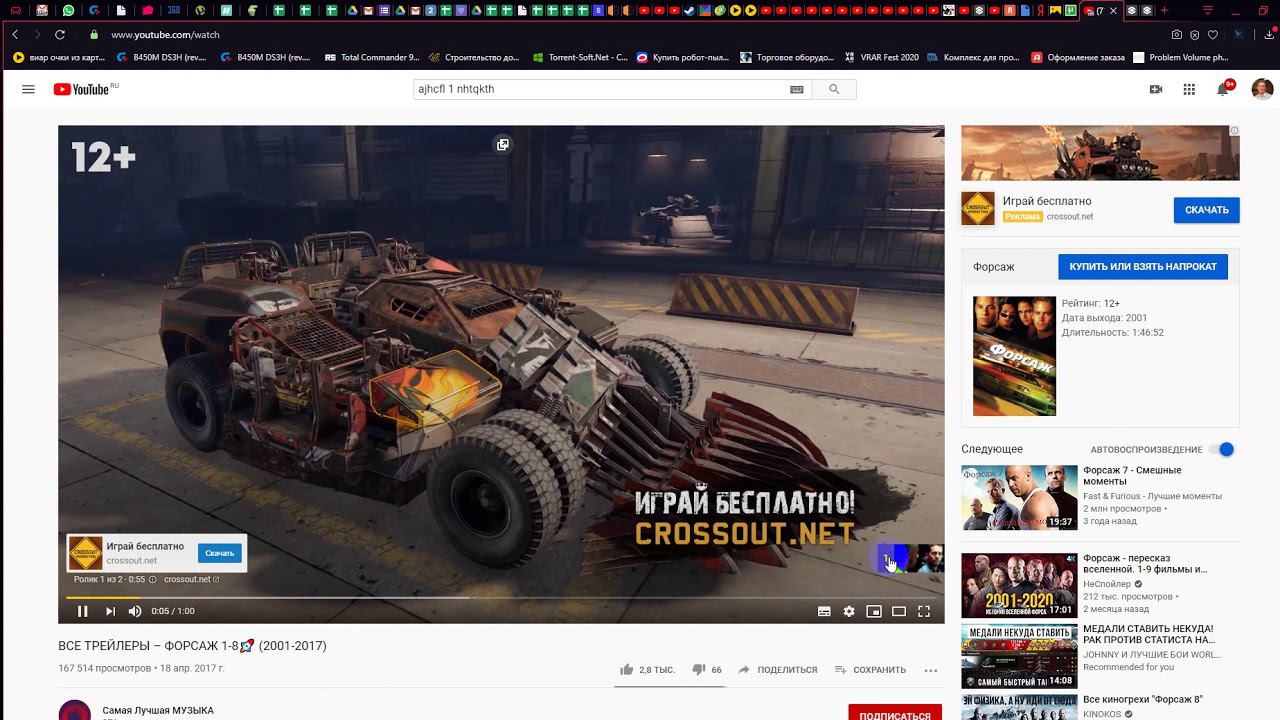Viewport: 1280px width, 720px height.
Task: Click the ad blocker shield icon in address bar
Action: pos(1194,34)
